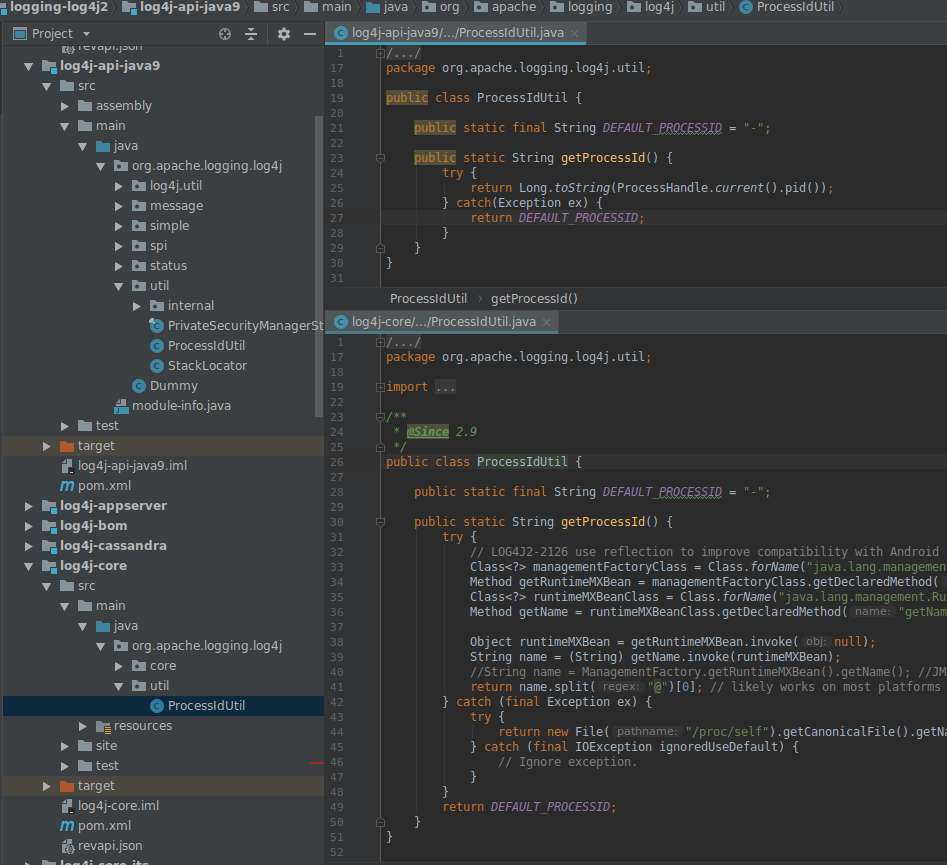The width and height of the screenshot is (947, 865).
Task: Expand the simple package
Action: pyautogui.click(x=119, y=227)
